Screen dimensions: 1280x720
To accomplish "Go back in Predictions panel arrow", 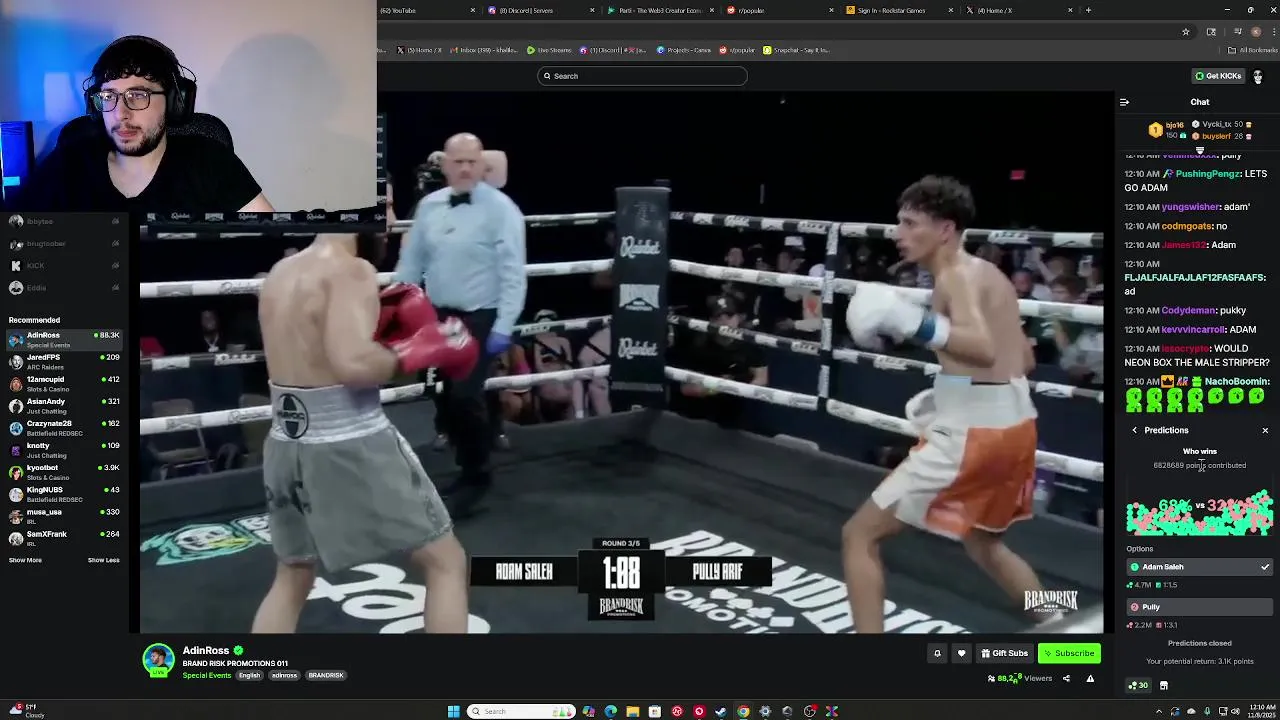I will click(x=1134, y=430).
